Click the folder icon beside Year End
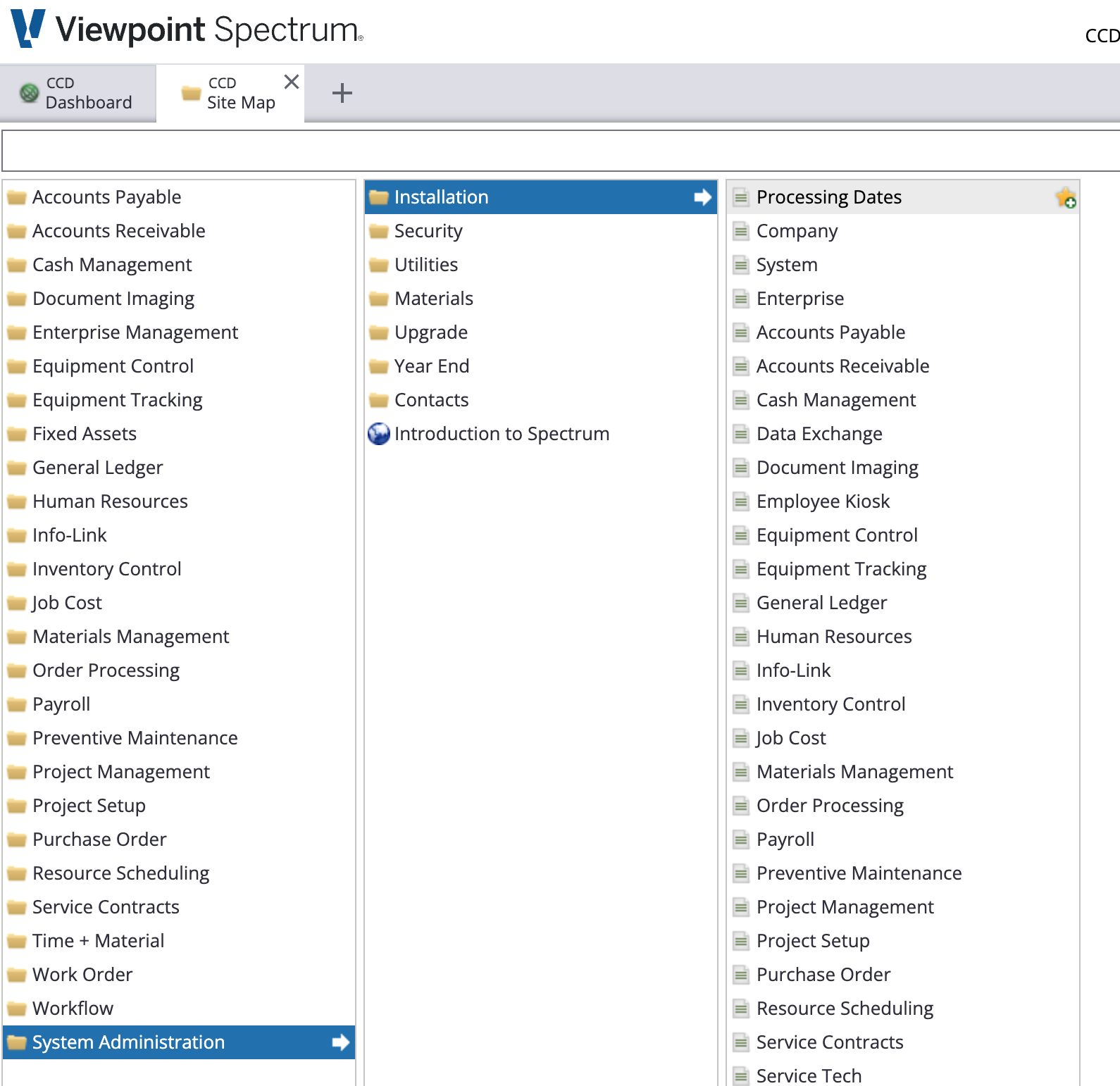This screenshot has height=1086, width=1120. (379, 366)
